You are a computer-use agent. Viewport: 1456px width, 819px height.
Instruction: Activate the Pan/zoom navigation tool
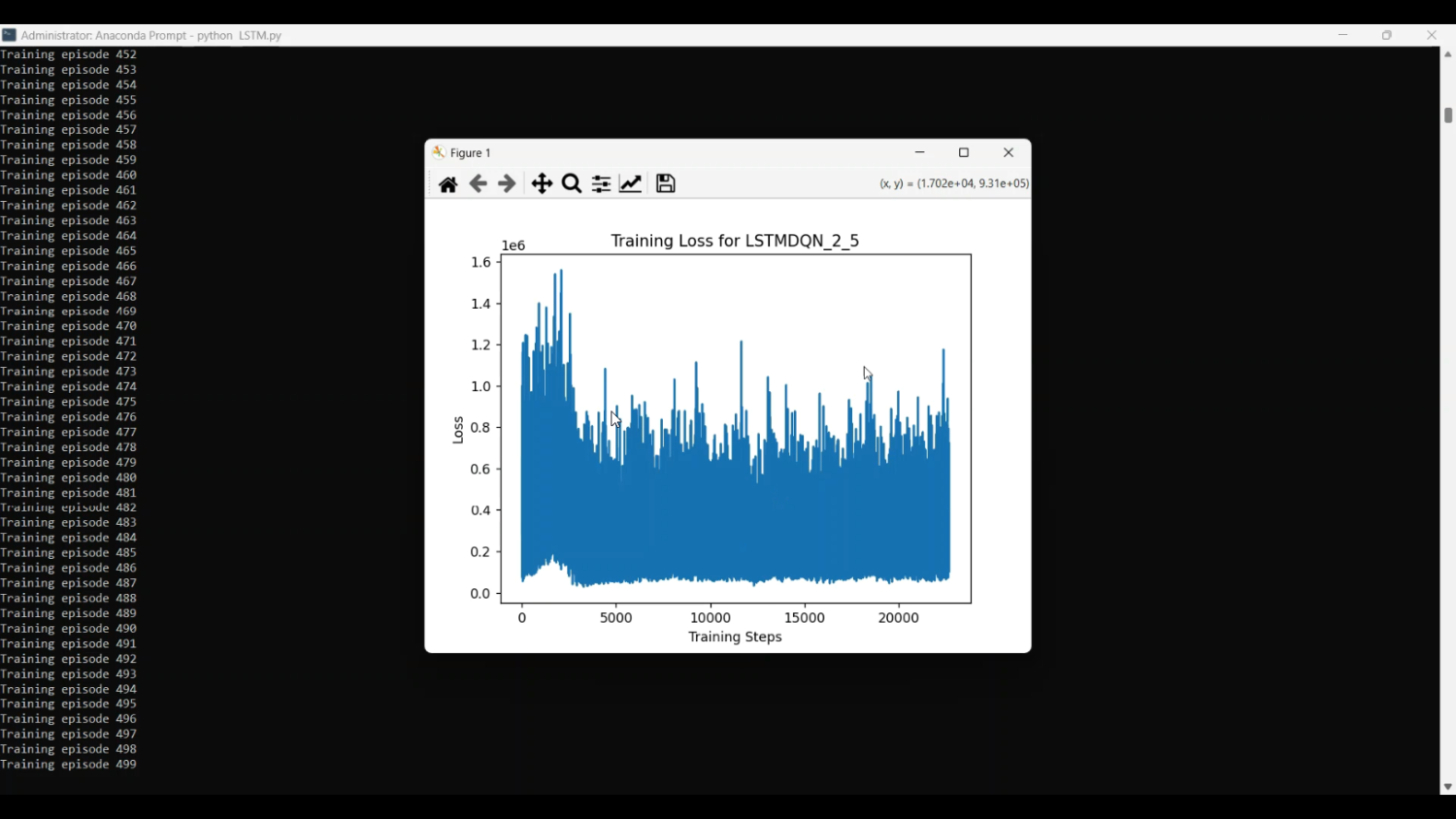542,182
